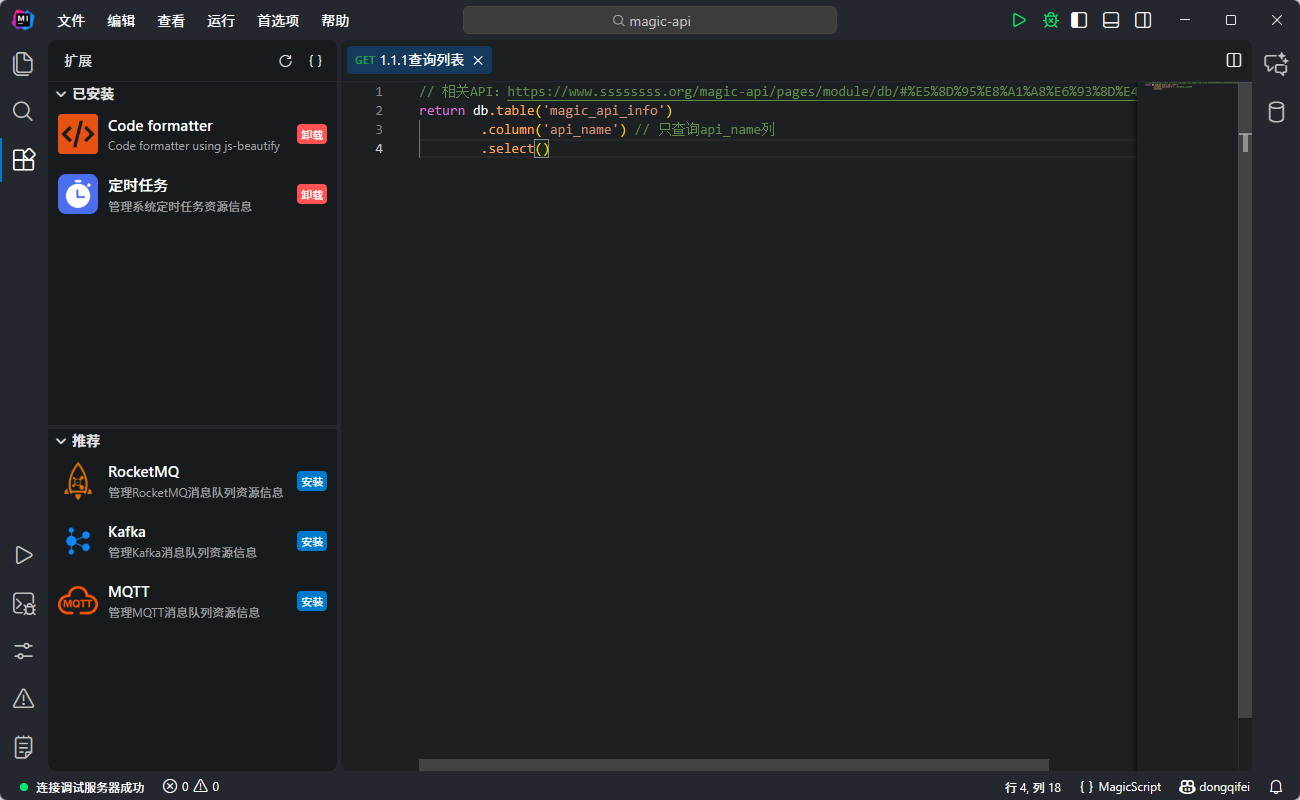This screenshot has height=800, width=1300.
Task: Click the dongqifei user in status bar
Action: pyautogui.click(x=1215, y=787)
